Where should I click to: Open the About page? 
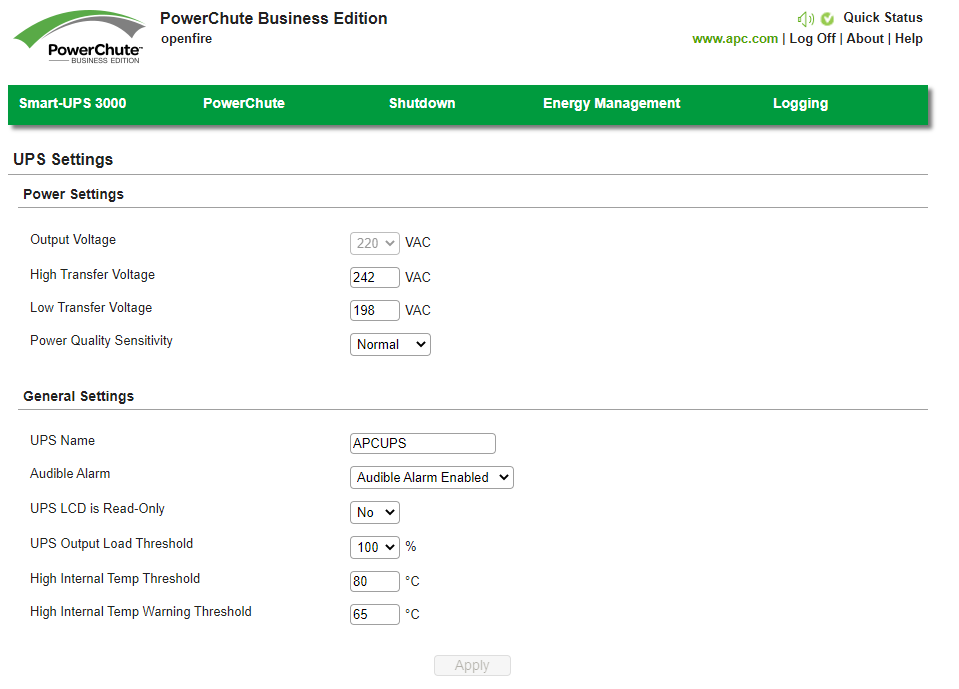(x=865, y=39)
